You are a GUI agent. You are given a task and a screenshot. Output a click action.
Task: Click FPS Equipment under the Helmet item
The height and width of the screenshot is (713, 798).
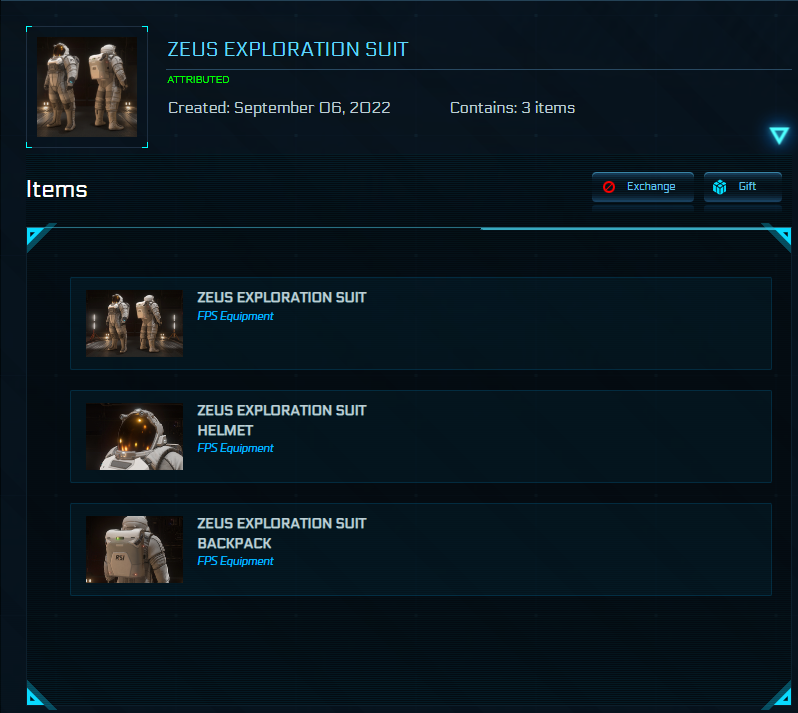[x=235, y=448]
